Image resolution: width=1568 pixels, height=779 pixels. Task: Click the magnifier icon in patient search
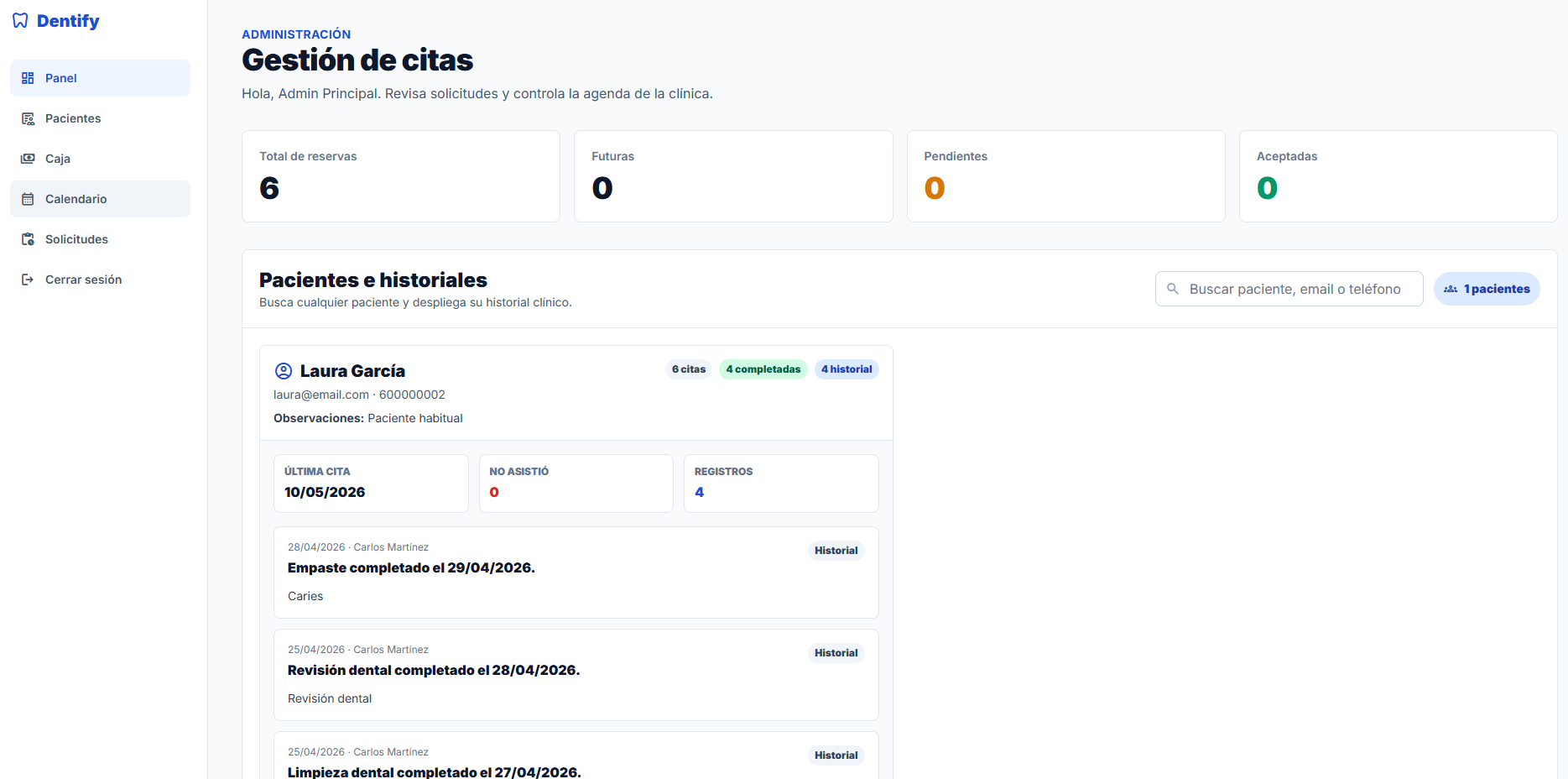pyautogui.click(x=1173, y=289)
